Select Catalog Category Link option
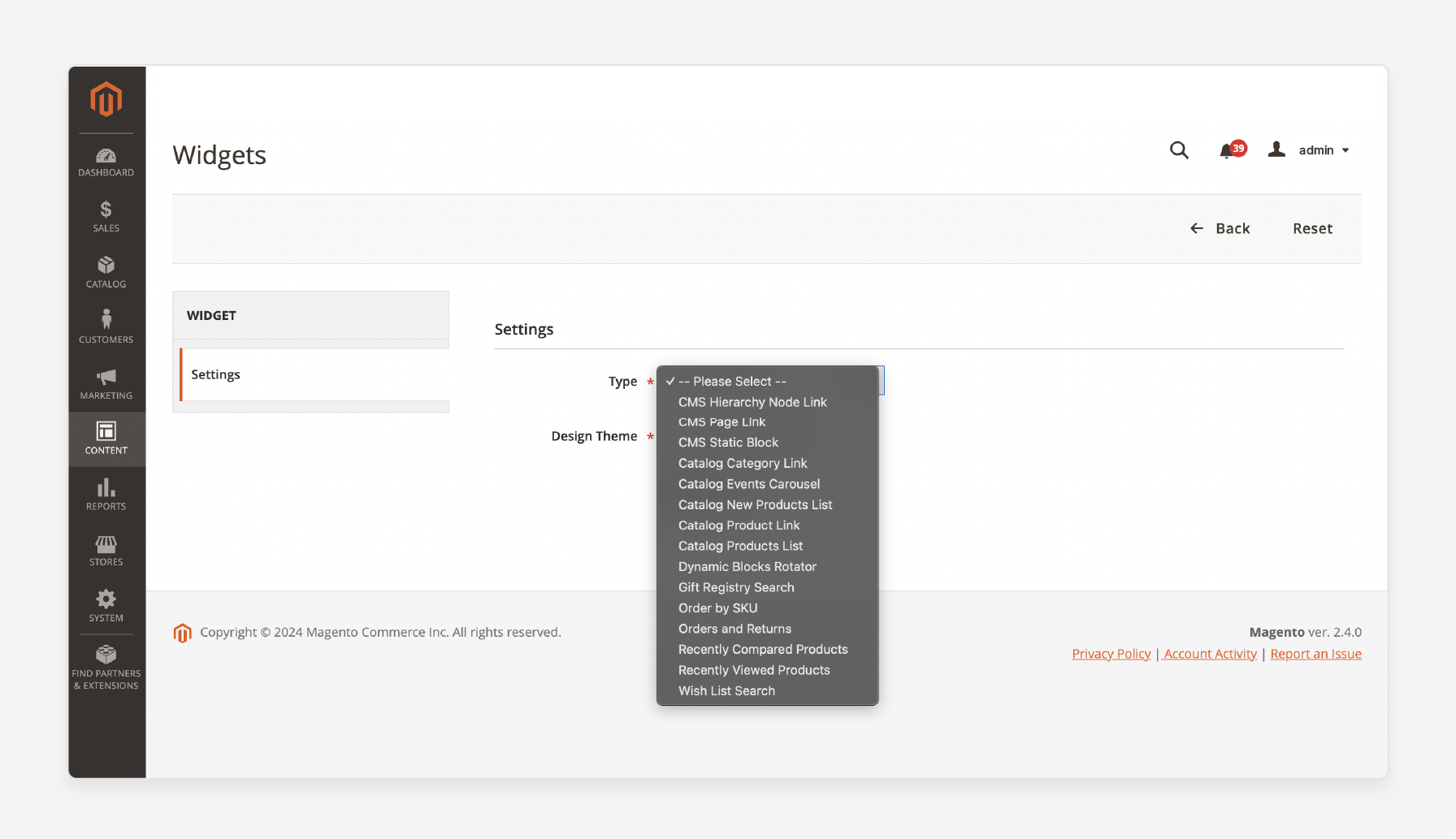 click(767, 464)
